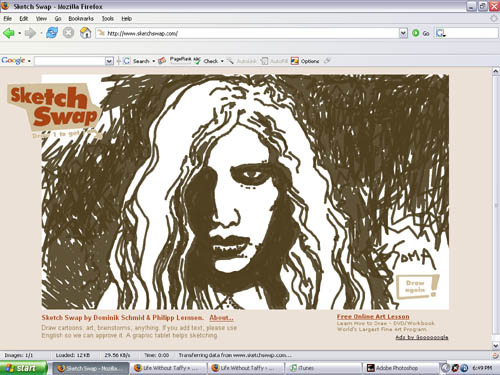This screenshot has width=500, height=375.
Task: Click the green Back arrow button
Action: [9, 33]
